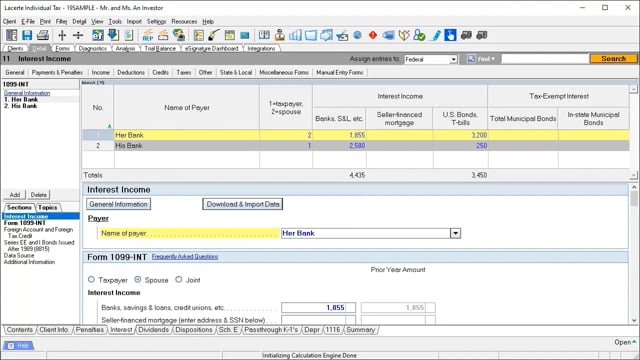
Task: Click the Add button
Action: 15,195
